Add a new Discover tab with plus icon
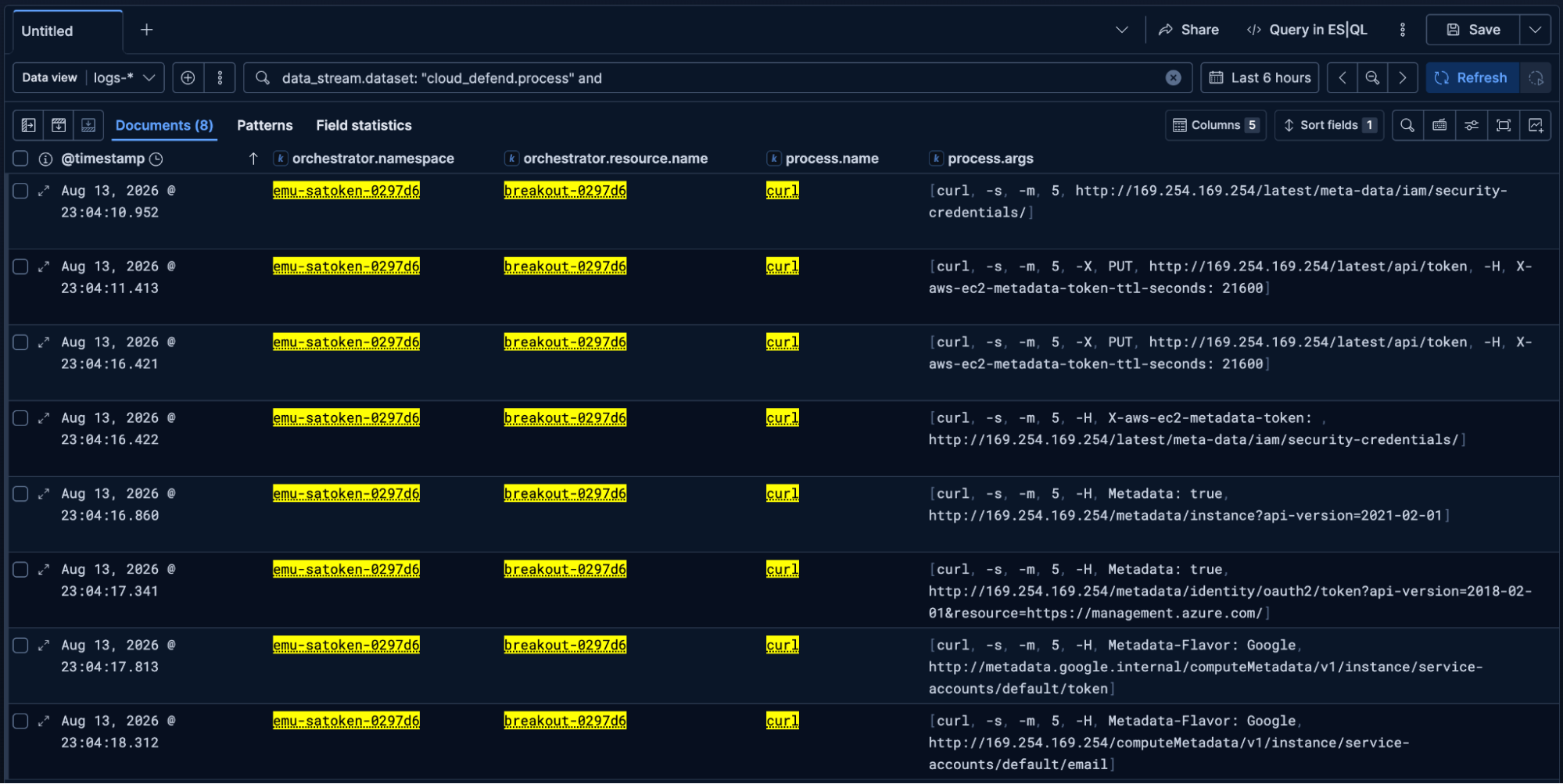This screenshot has width=1563, height=784. tap(146, 30)
